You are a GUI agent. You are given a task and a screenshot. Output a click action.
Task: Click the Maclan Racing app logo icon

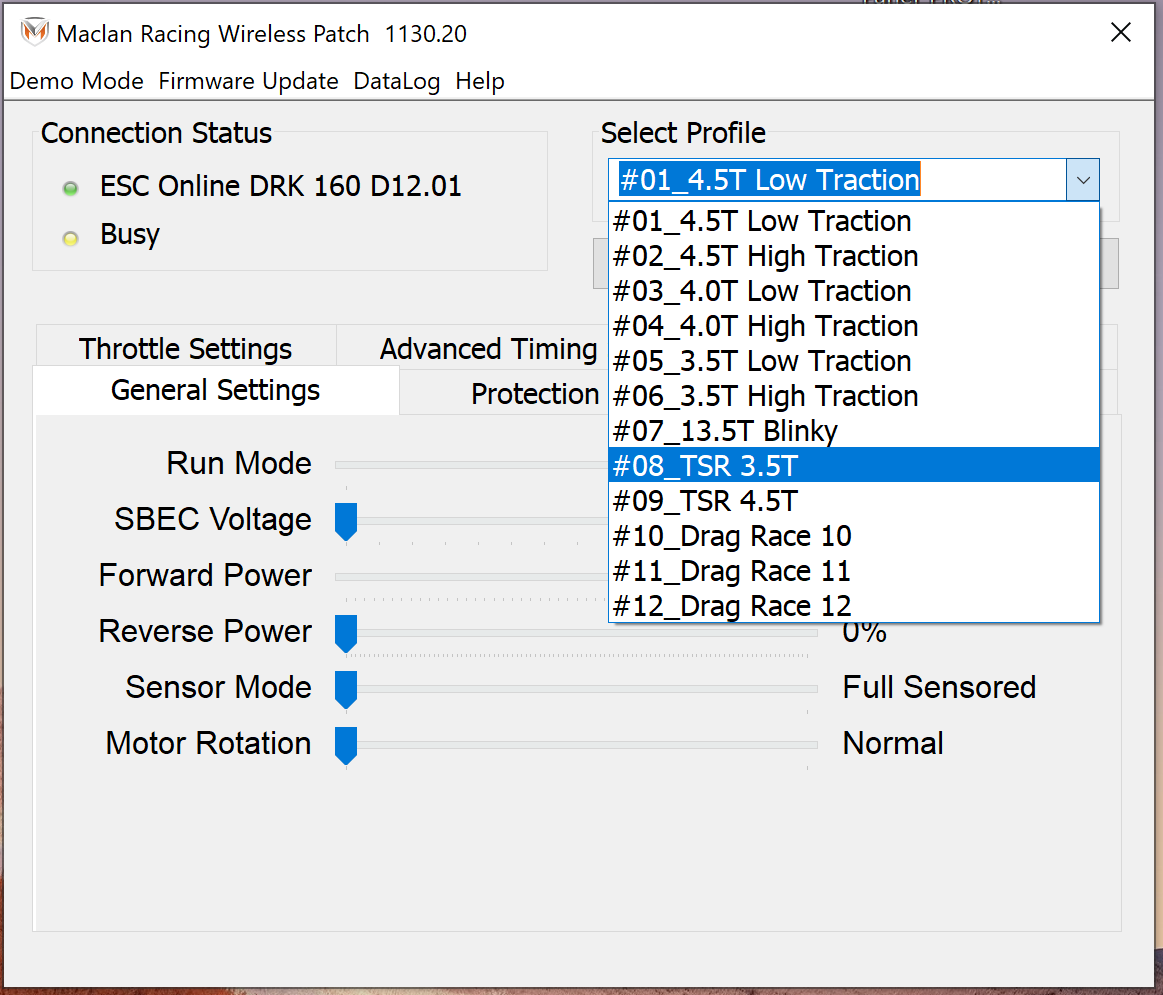point(34,33)
